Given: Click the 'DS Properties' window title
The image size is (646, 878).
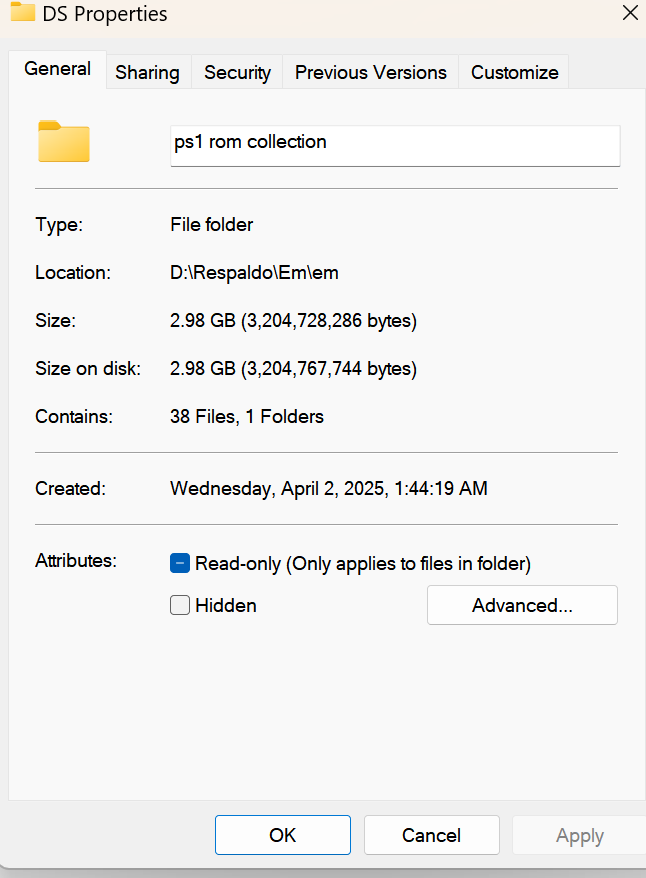Looking at the screenshot, I should [x=105, y=14].
